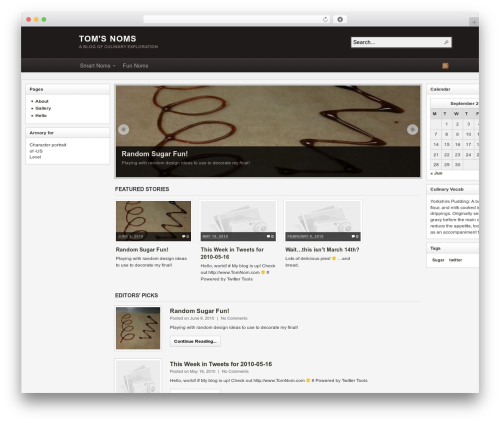500x423 pixels.
Task: Open the About page link
Action: pyautogui.click(x=42, y=101)
